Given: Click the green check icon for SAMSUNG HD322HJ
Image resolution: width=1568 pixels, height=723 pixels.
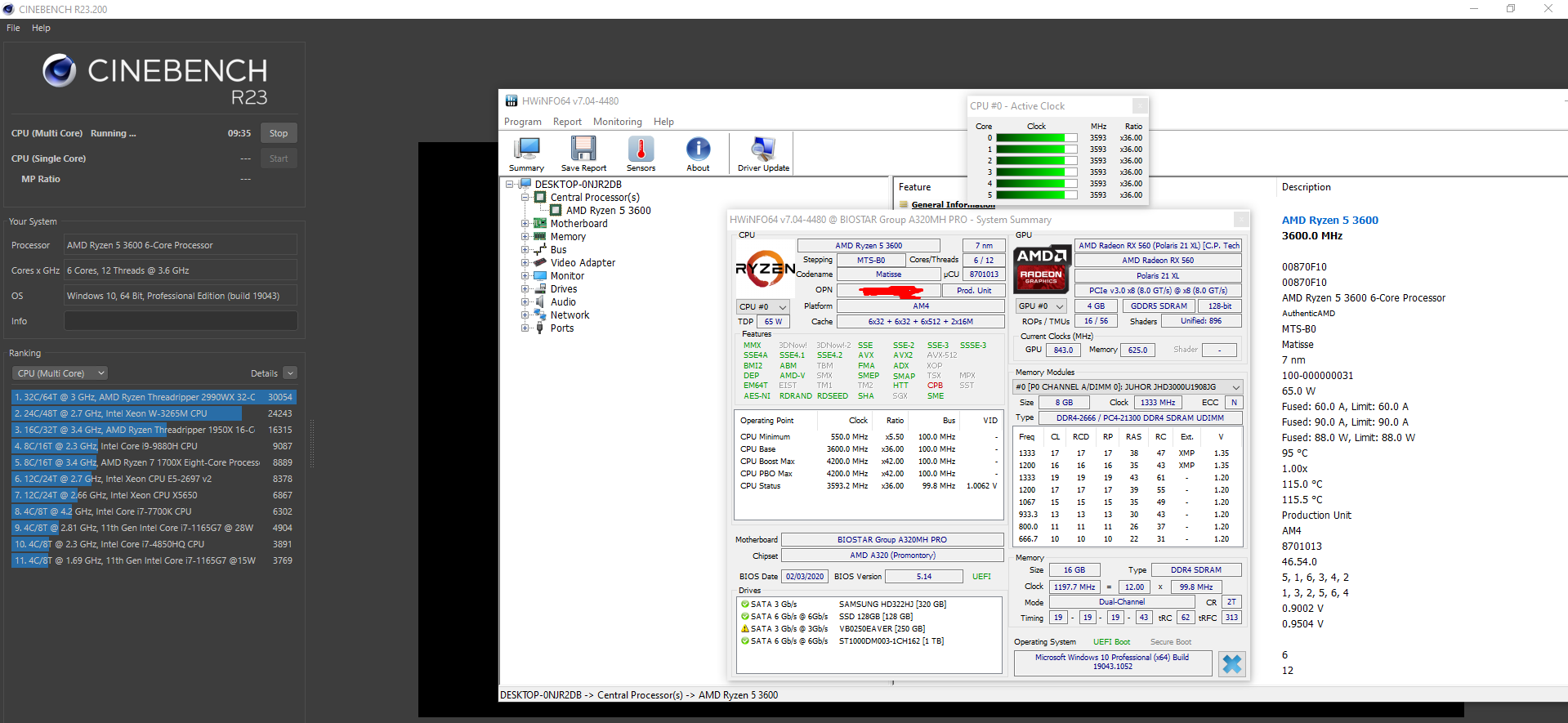Looking at the screenshot, I should click(x=744, y=605).
